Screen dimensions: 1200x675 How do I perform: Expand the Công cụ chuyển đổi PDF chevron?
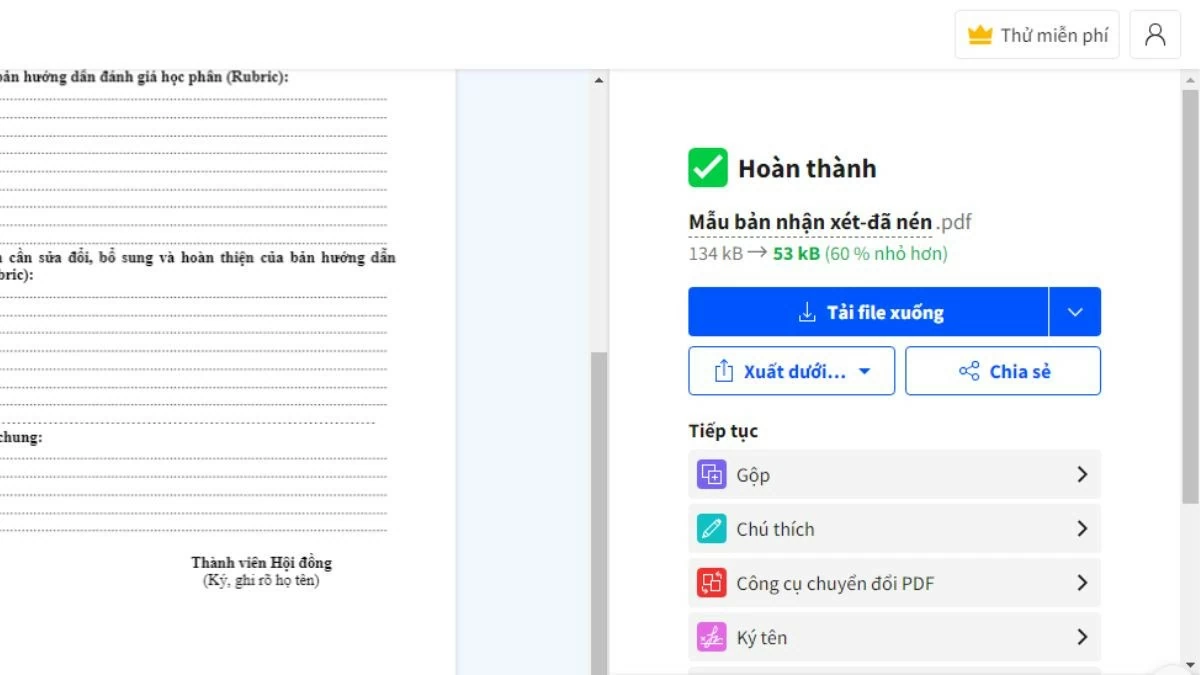[x=1082, y=582]
